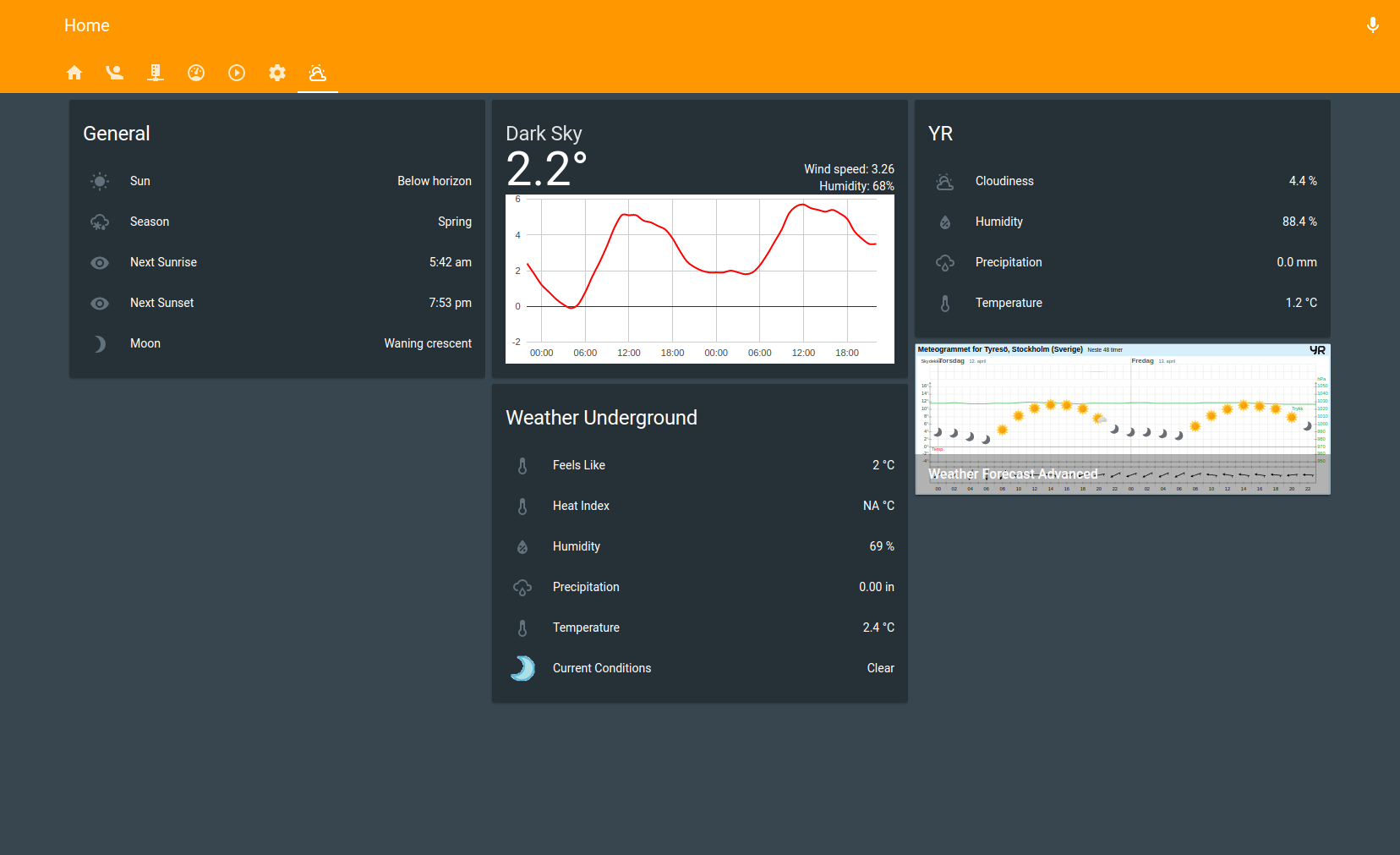Click the 'Cloudiness' label in YR
Image resolution: width=1400 pixels, height=855 pixels.
tap(1004, 181)
